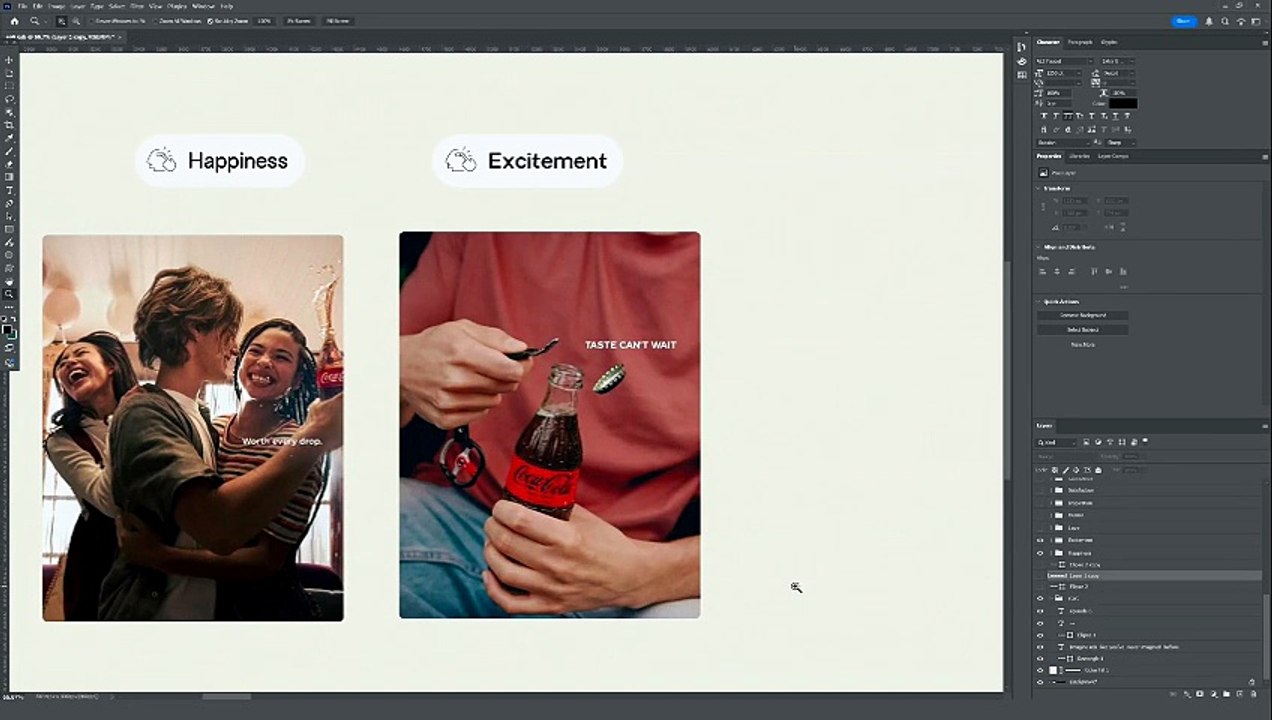
Task: Open the Window menu
Action: [204, 6]
